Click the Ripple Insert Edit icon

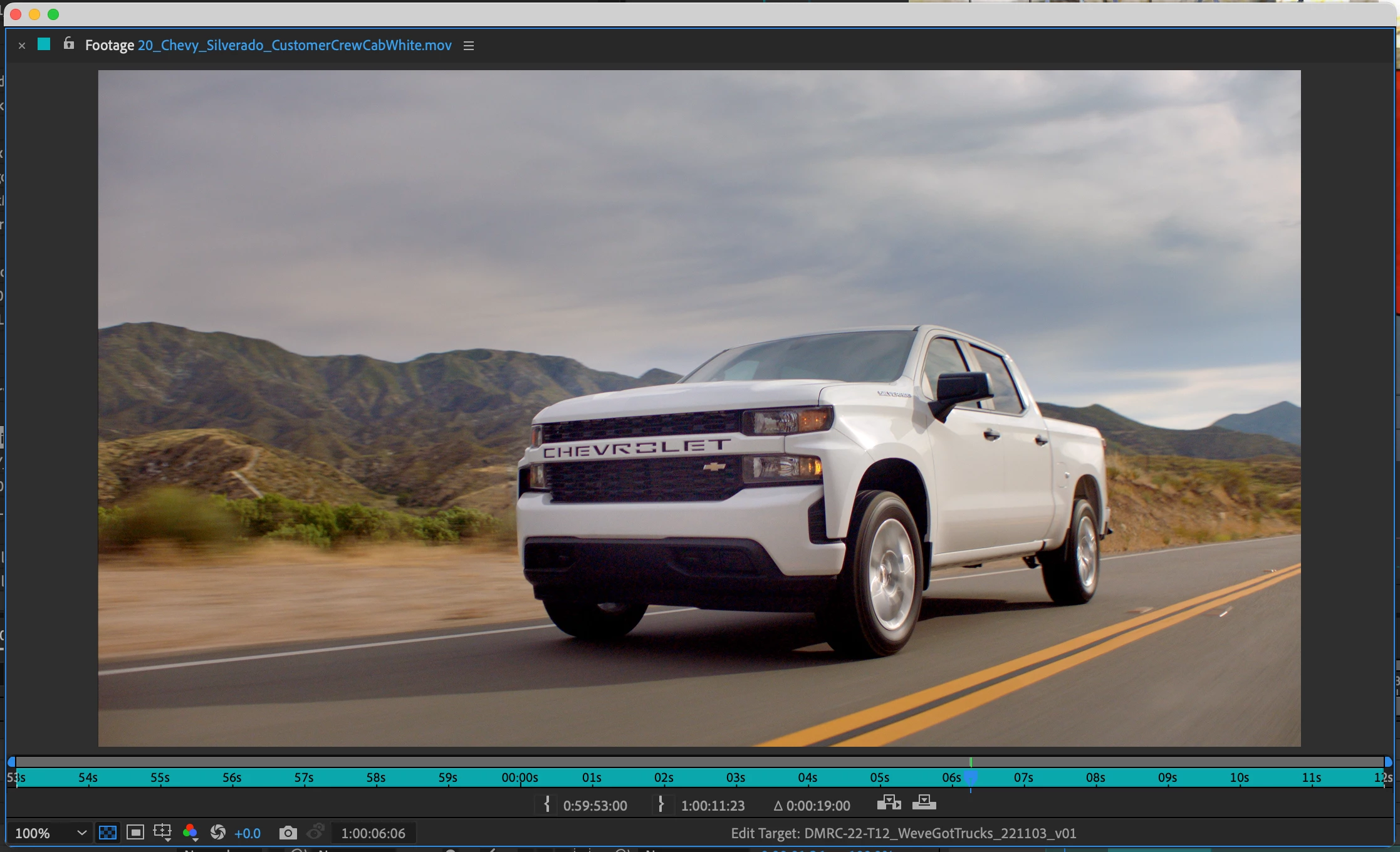pyautogui.click(x=889, y=803)
